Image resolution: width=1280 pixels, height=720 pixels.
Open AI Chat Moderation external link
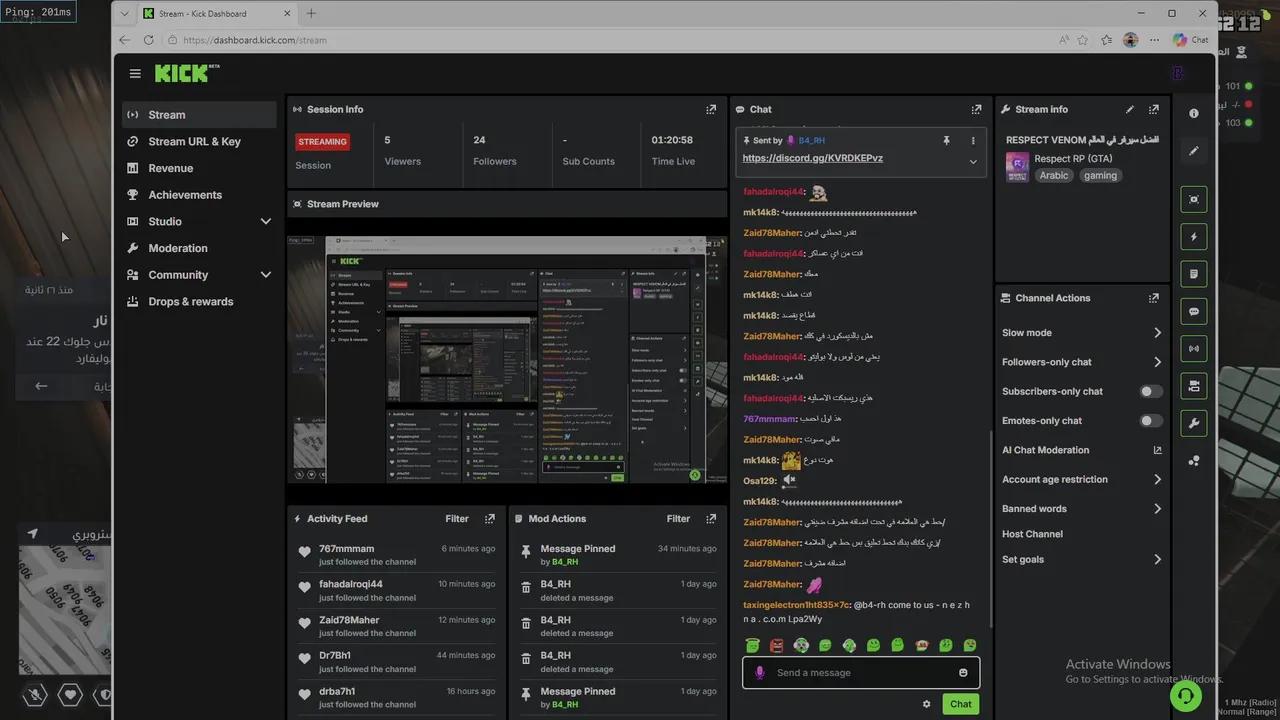pyautogui.click(x=1157, y=450)
